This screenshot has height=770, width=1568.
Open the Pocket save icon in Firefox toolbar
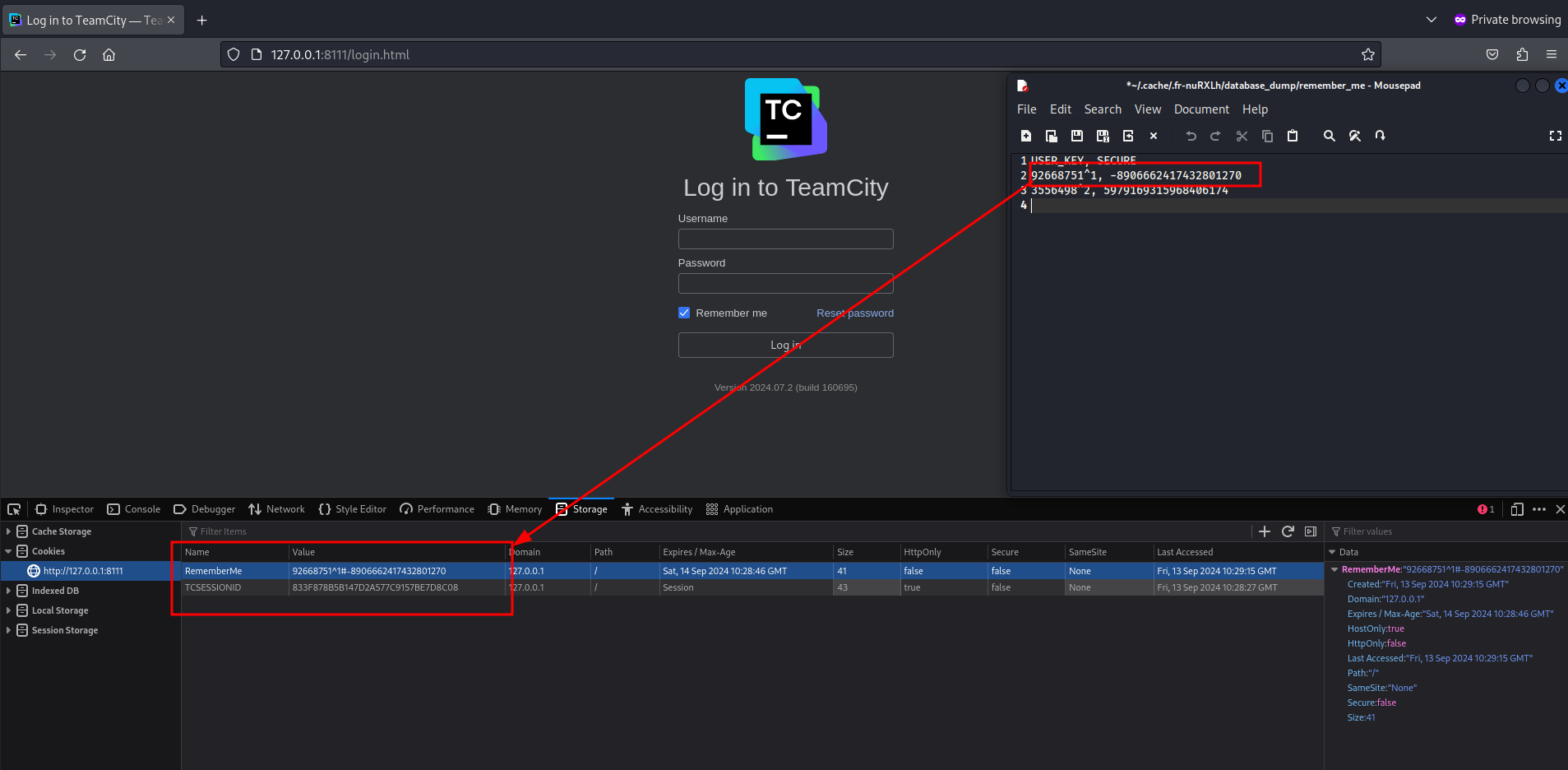[1492, 55]
